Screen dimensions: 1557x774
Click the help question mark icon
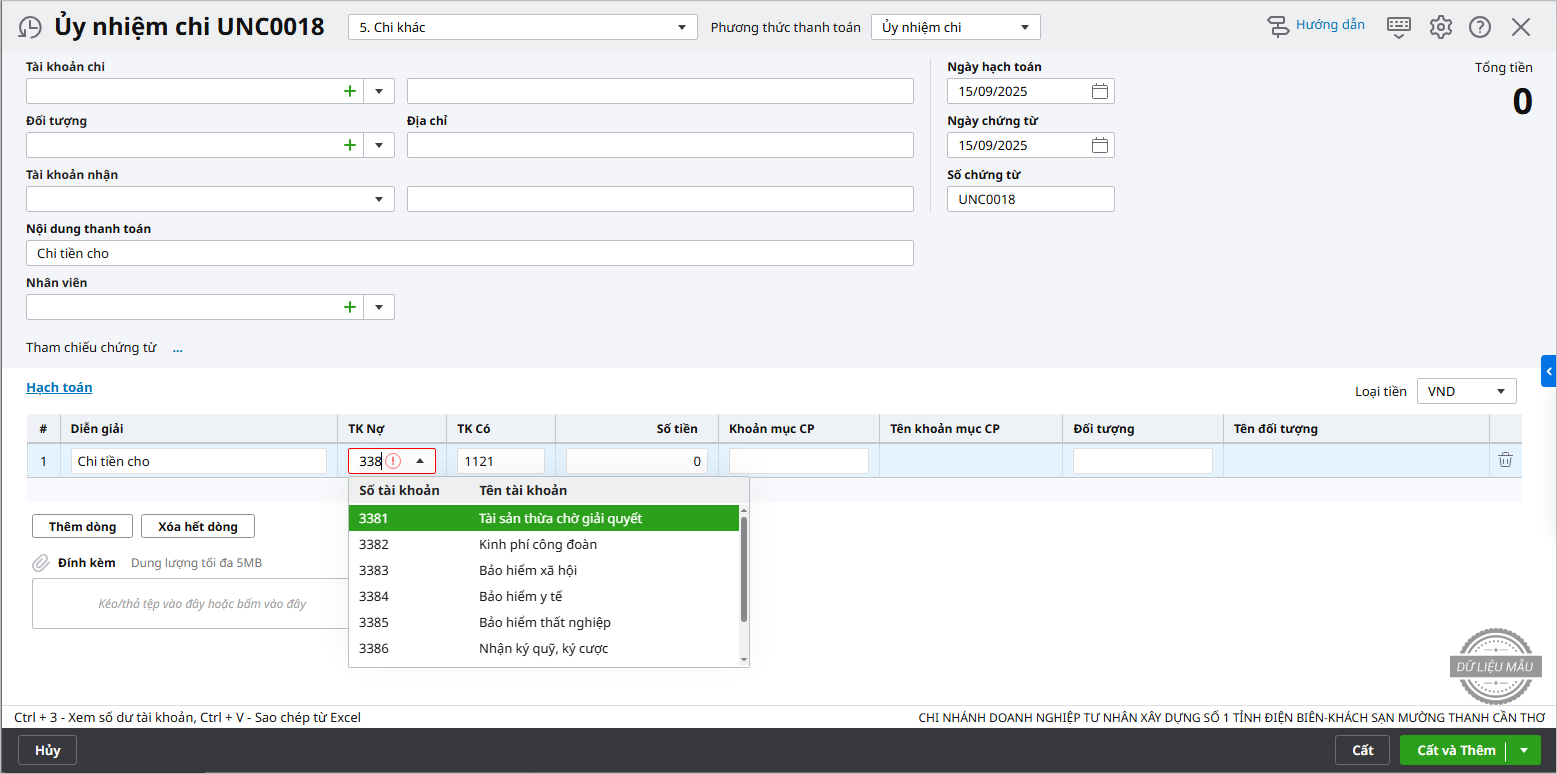[x=1480, y=27]
